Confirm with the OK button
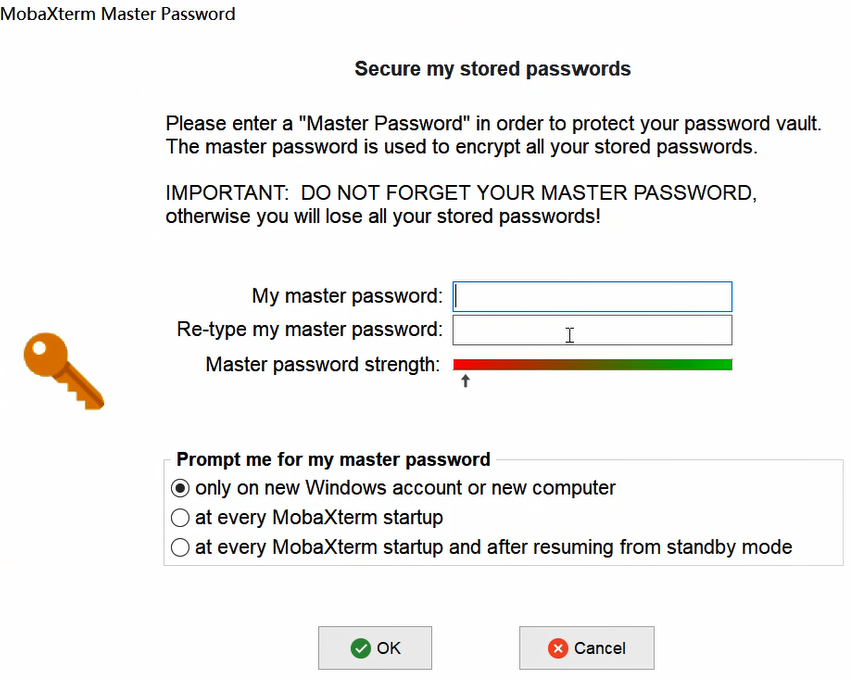 coord(375,648)
